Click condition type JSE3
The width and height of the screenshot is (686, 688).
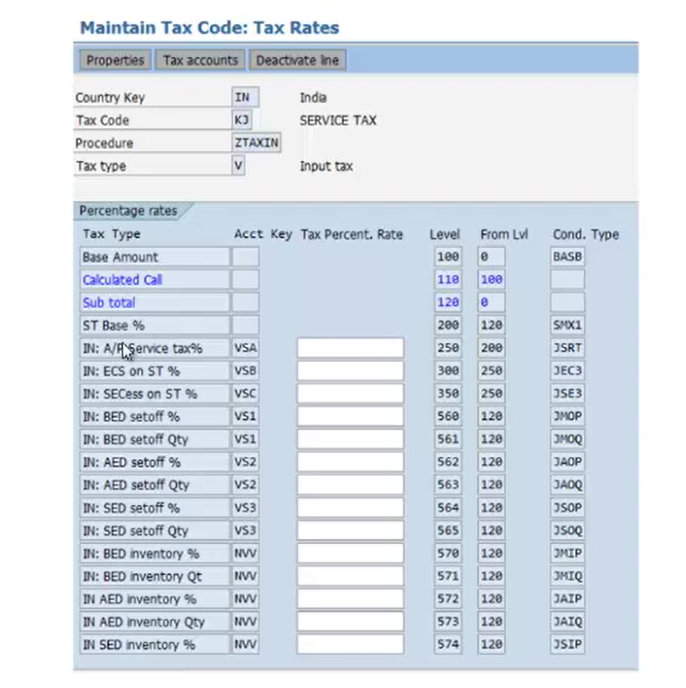point(567,394)
